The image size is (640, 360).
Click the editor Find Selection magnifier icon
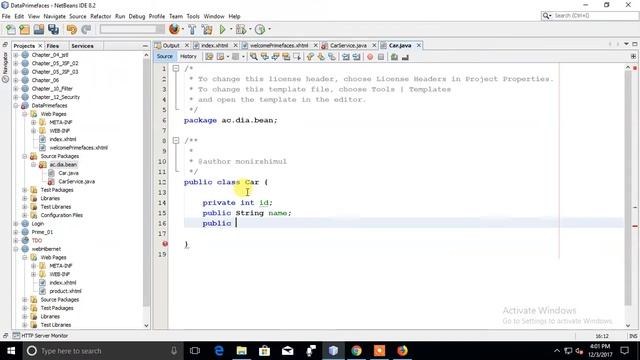coord(253,57)
